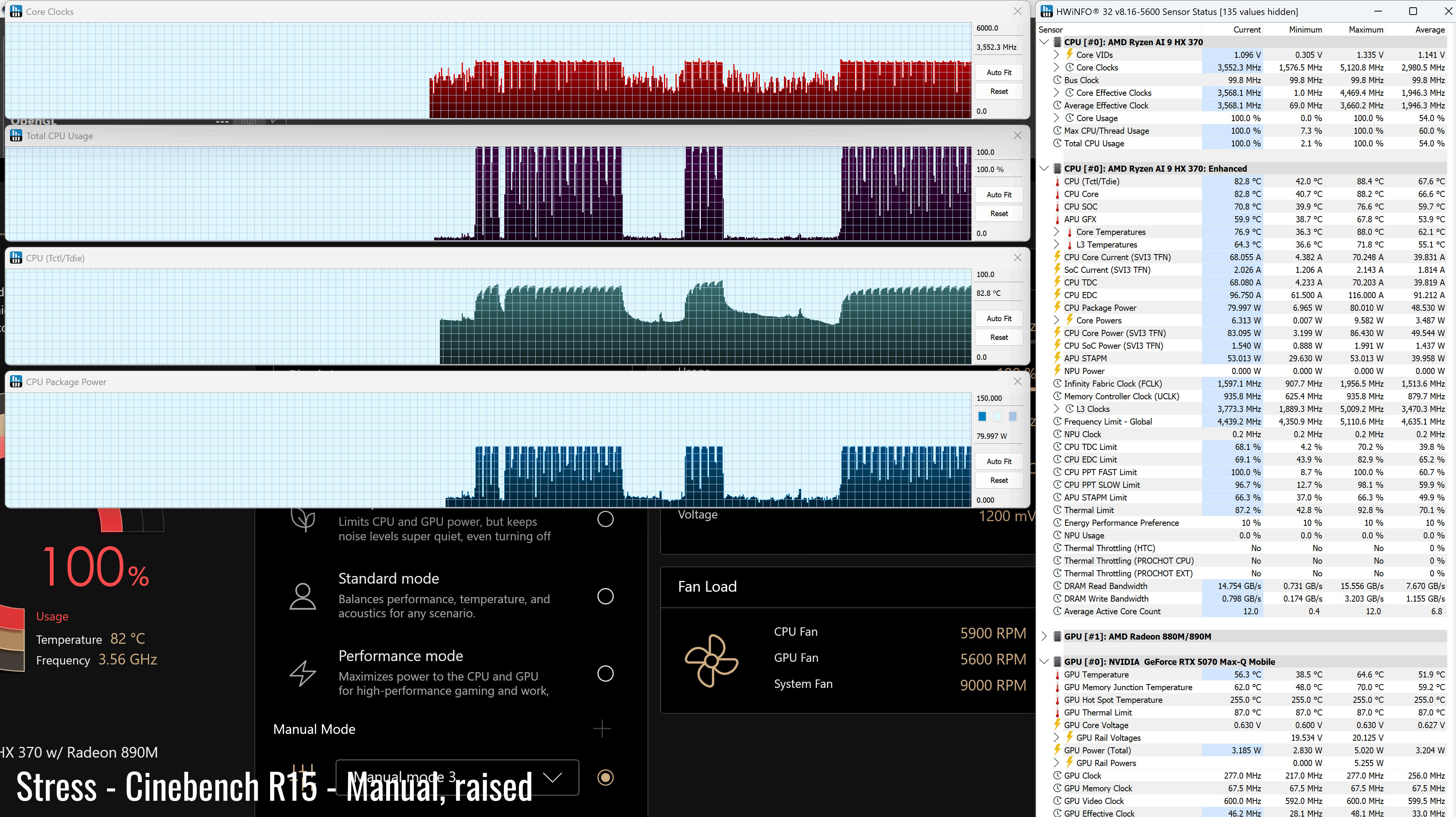
Task: Click the lightning icon of CPU Package Power row
Action: [1057, 308]
